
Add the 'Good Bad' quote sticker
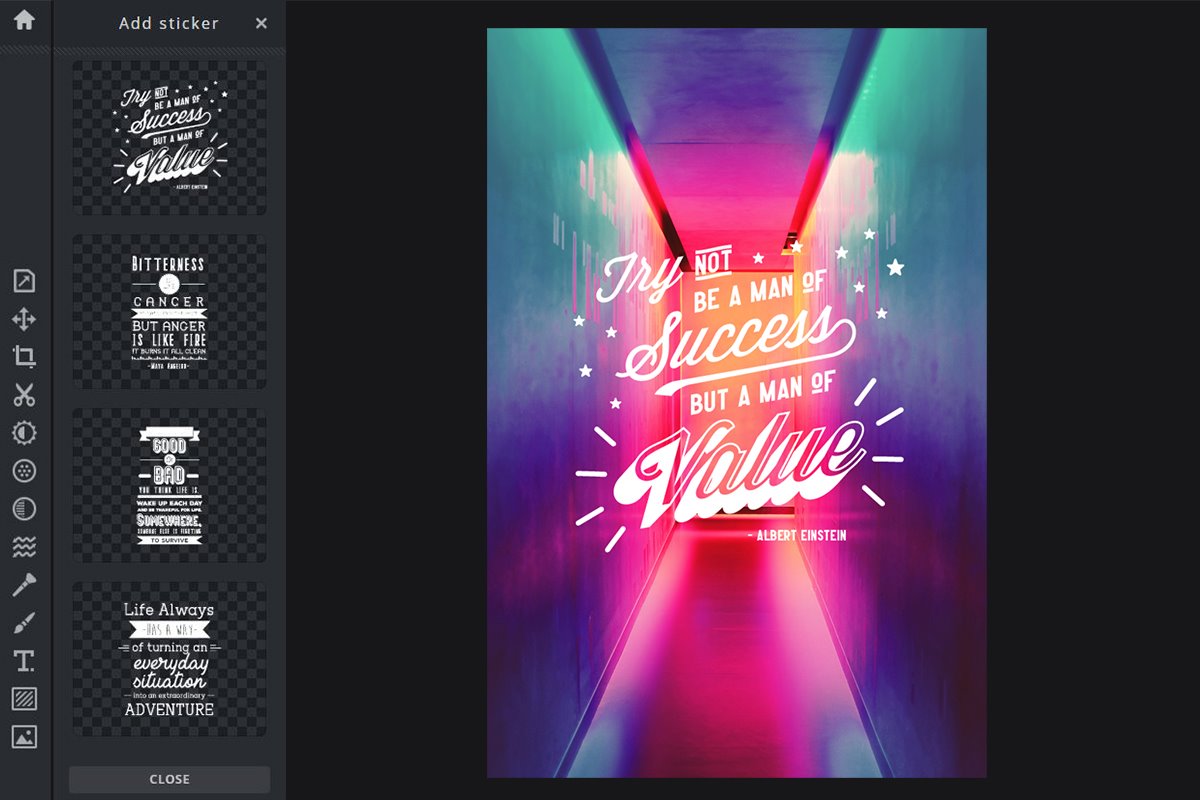170,486
